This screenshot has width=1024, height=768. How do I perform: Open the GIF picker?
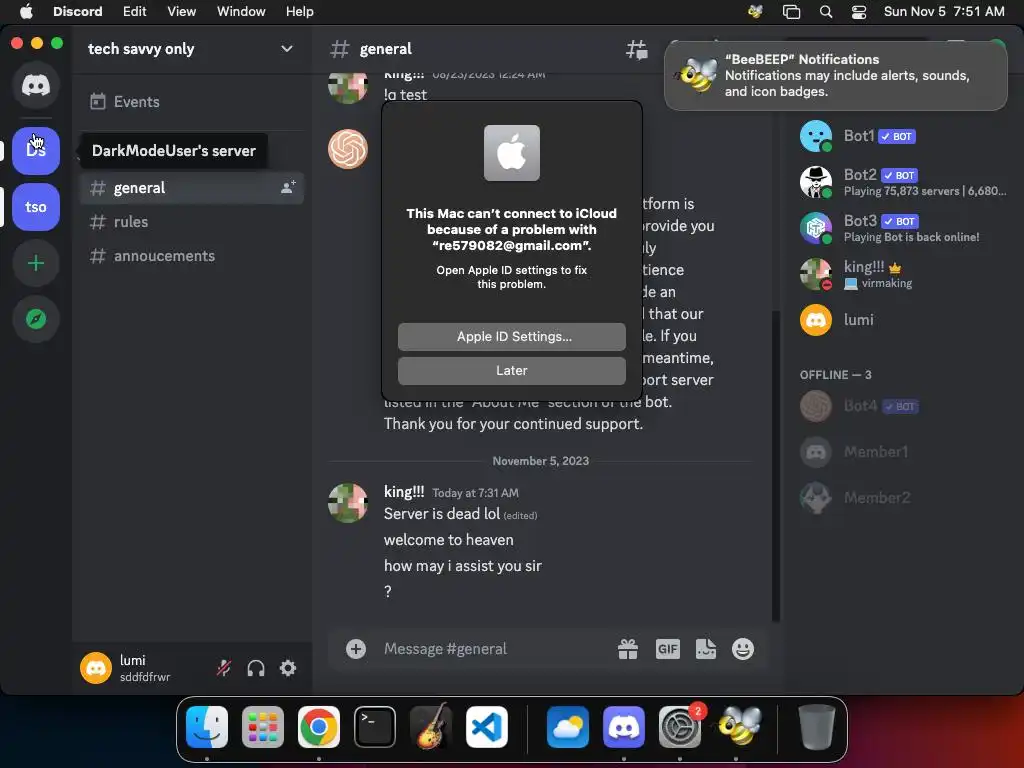coord(667,649)
